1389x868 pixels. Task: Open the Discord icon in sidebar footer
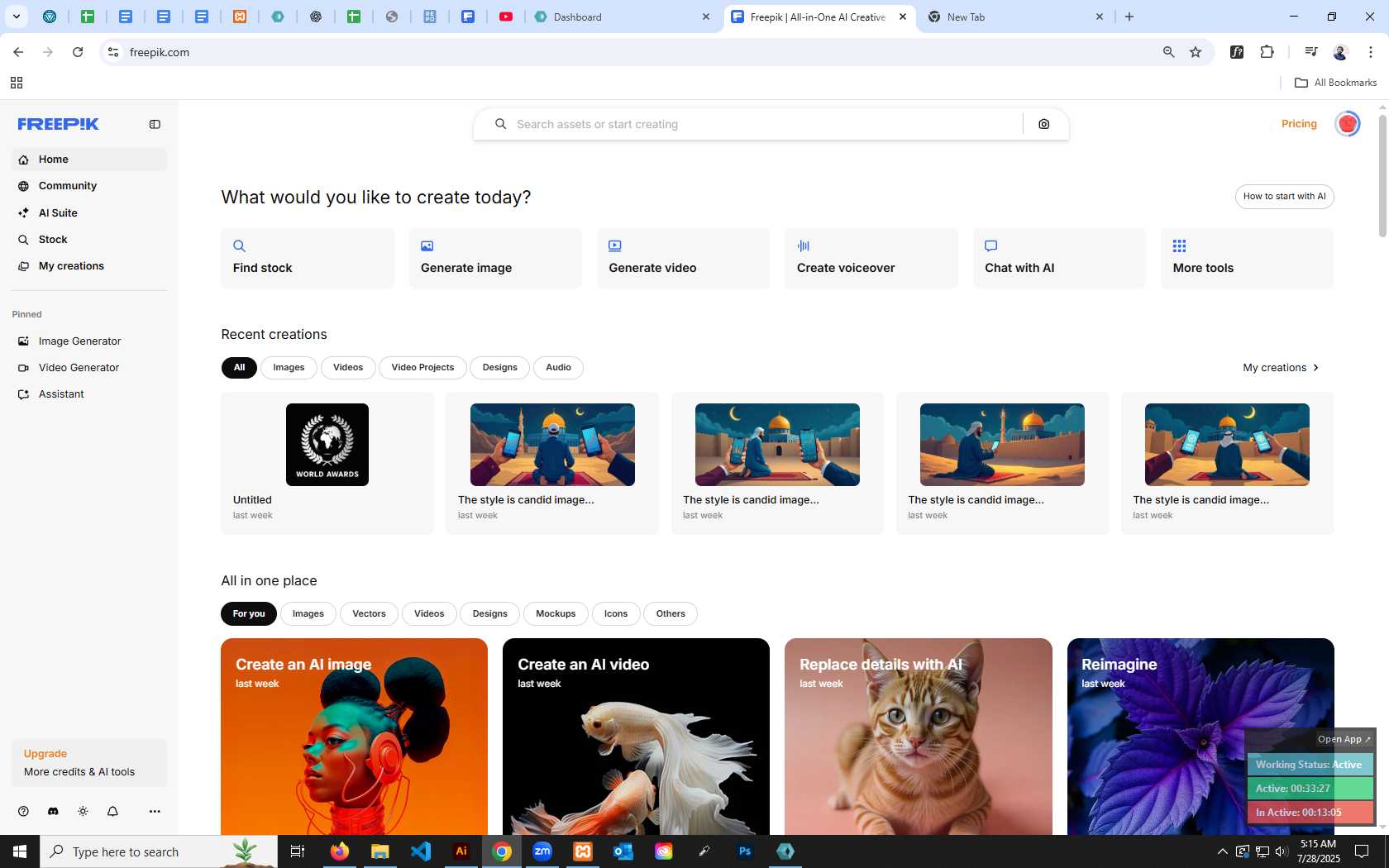pyautogui.click(x=53, y=811)
